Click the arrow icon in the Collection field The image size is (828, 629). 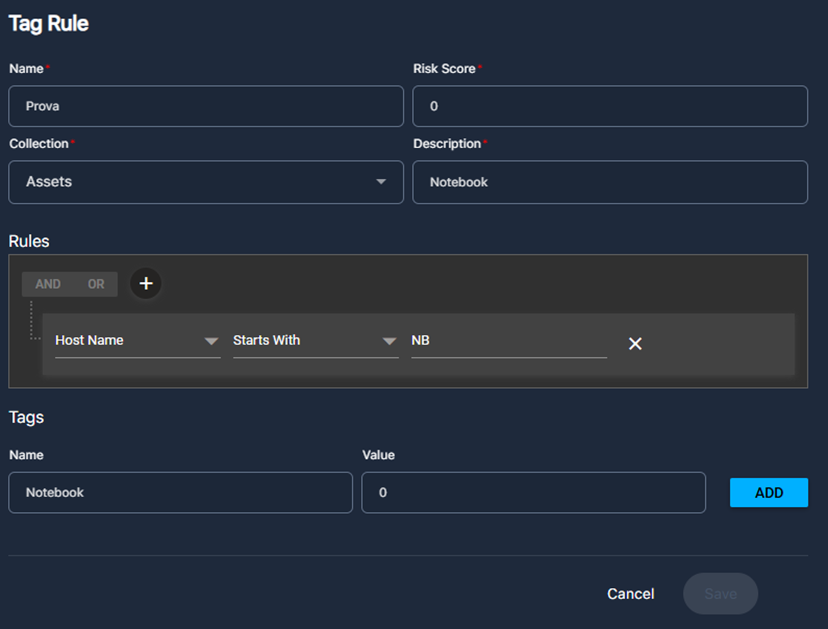click(x=381, y=182)
